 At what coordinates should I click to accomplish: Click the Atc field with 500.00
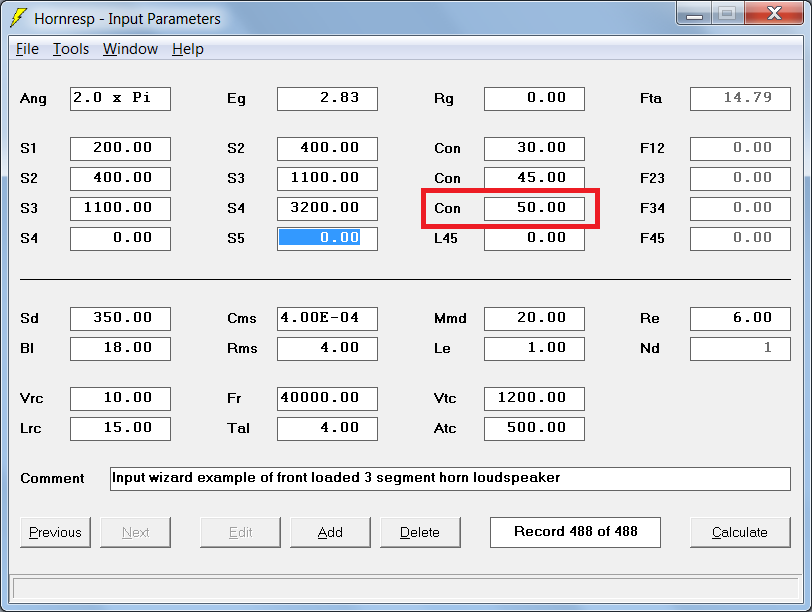coord(534,429)
